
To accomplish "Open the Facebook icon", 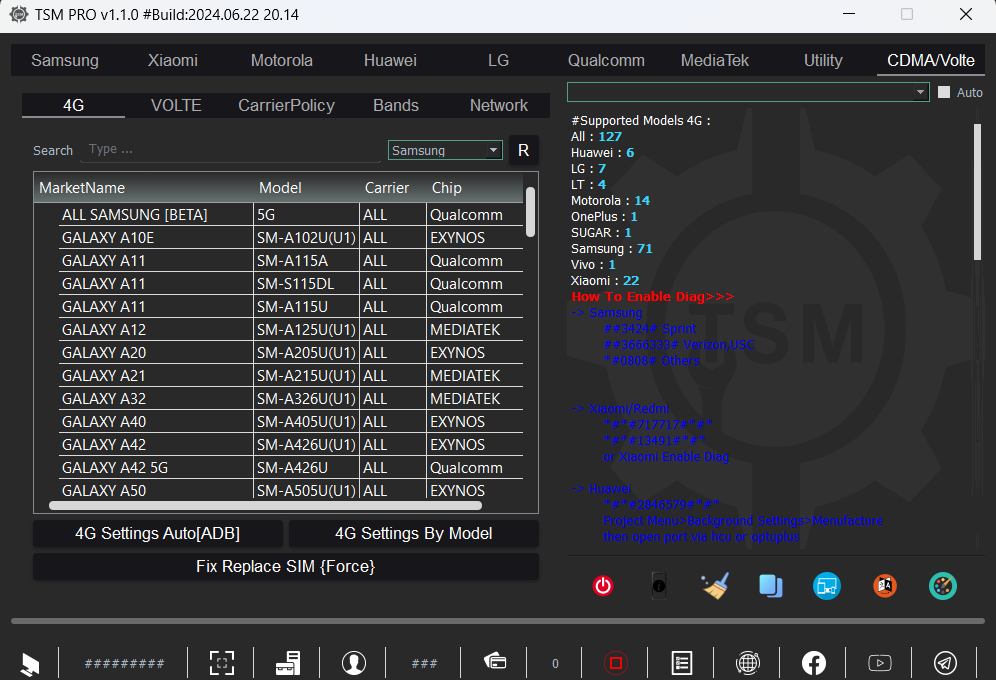I will (x=814, y=663).
